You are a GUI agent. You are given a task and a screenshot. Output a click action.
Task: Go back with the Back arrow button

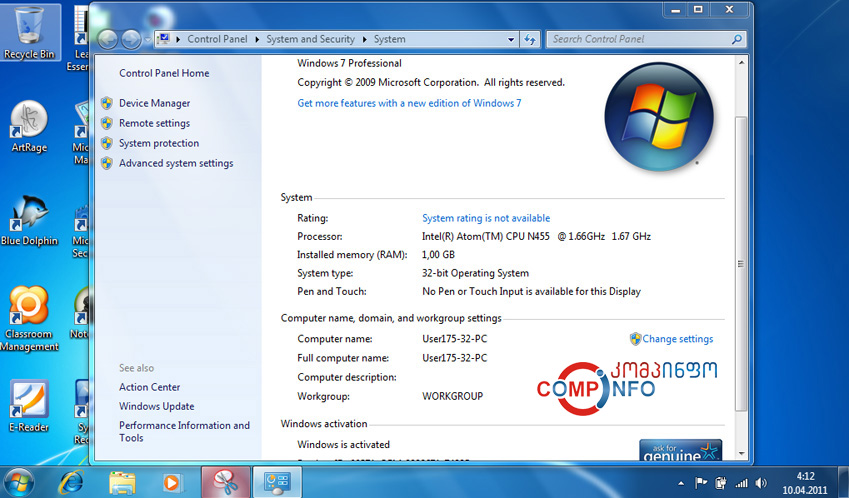click(x=108, y=39)
